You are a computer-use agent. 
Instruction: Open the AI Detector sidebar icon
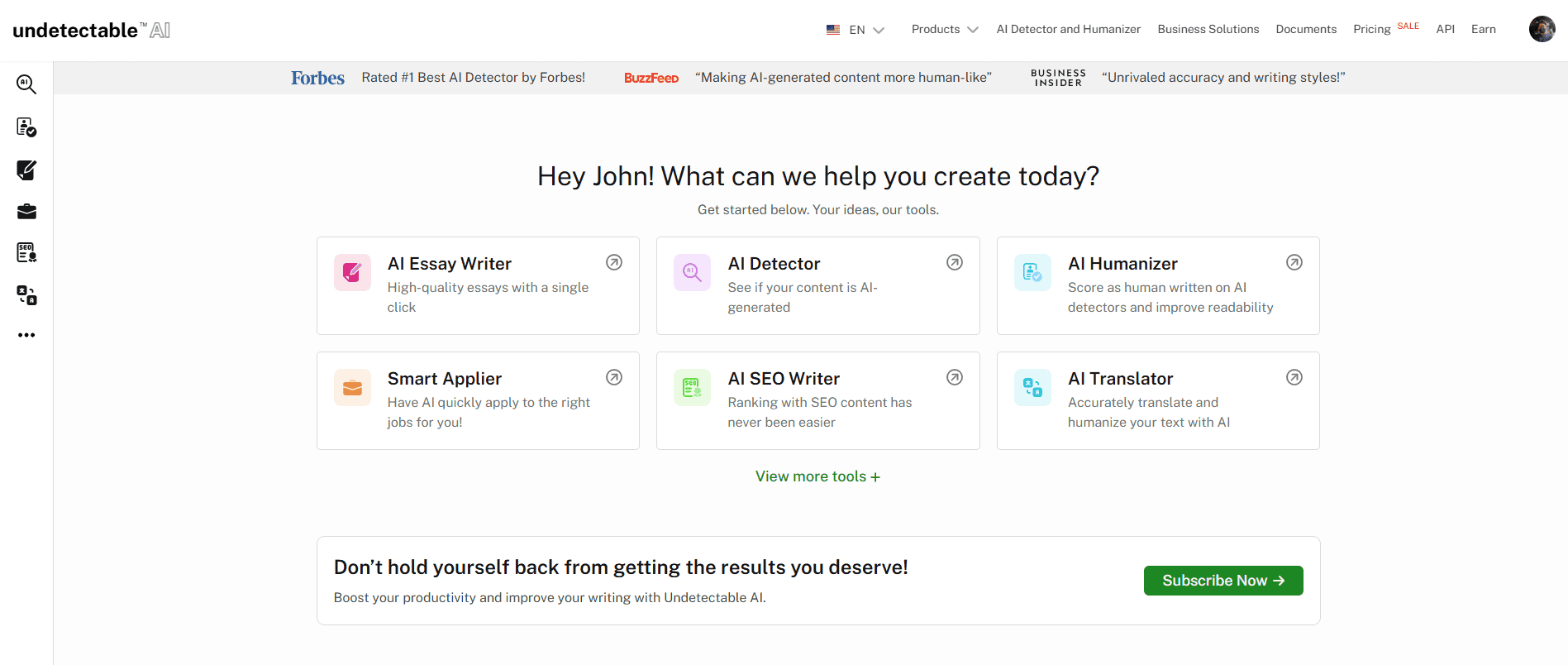26,84
